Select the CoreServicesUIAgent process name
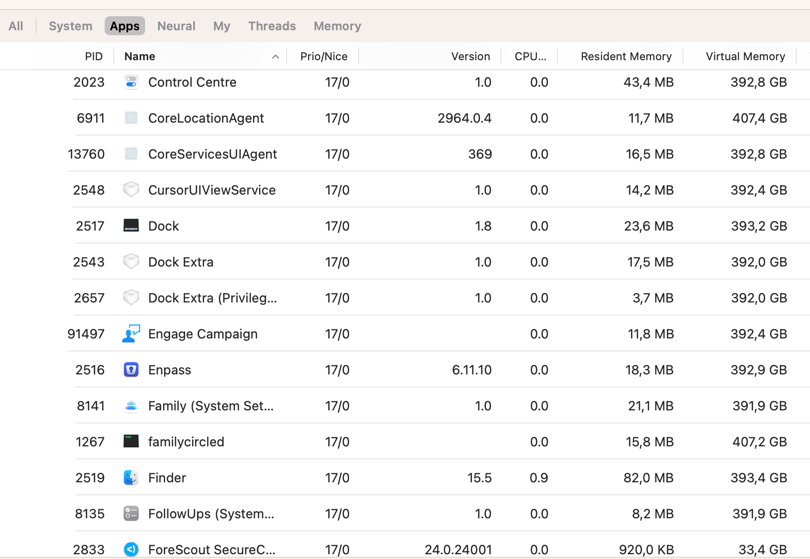This screenshot has width=810, height=559. click(x=212, y=154)
